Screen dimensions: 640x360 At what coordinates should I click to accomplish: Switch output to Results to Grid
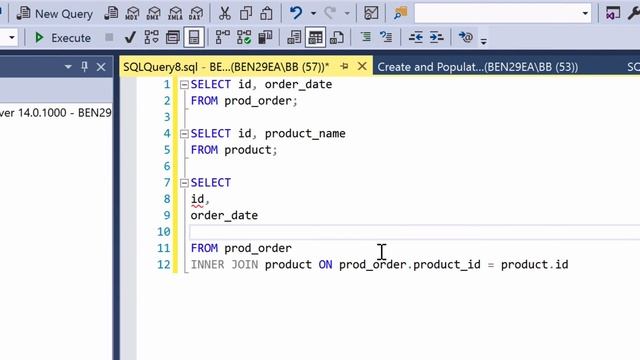315,38
